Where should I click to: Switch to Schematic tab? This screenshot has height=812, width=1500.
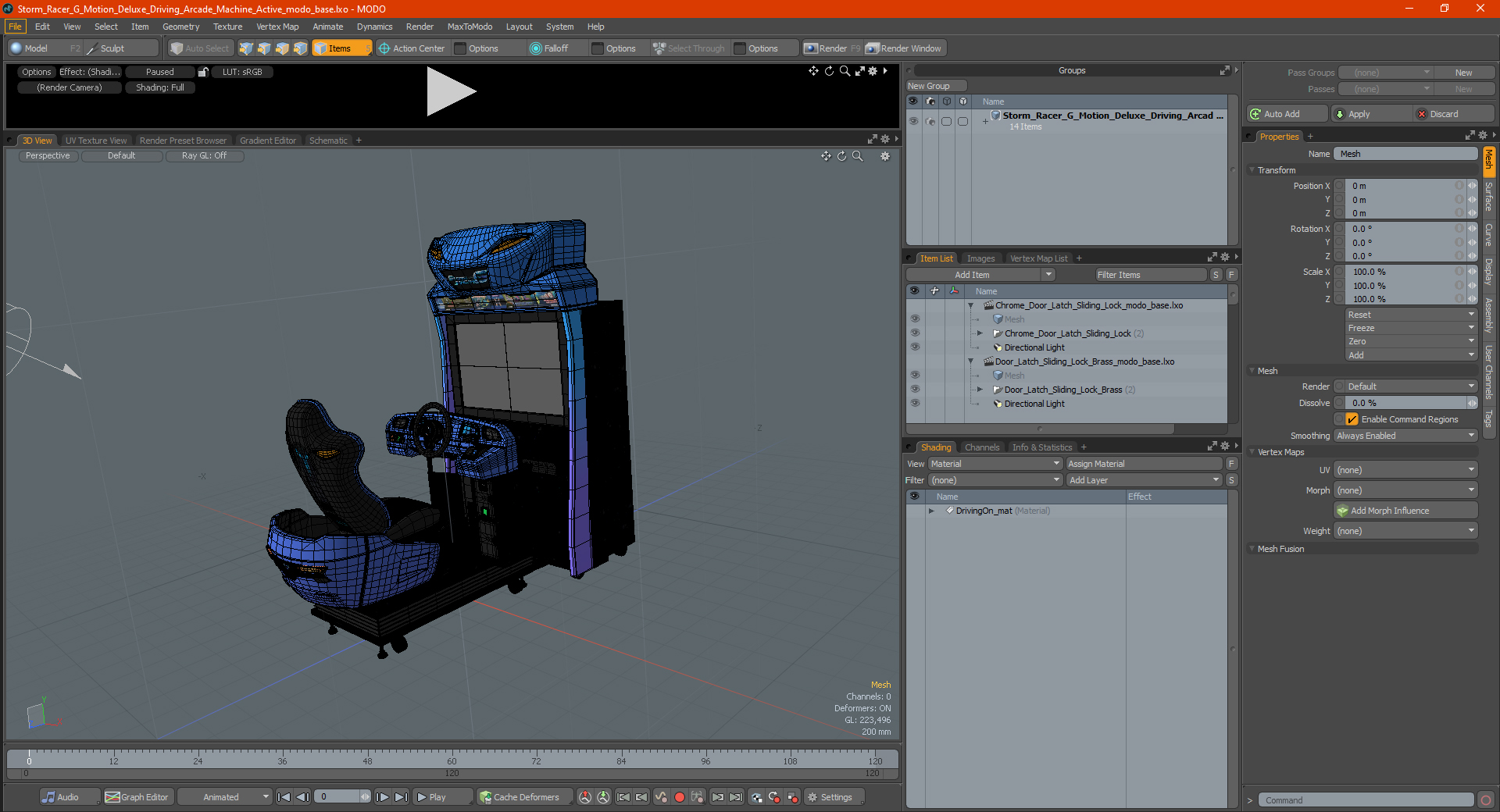(328, 141)
